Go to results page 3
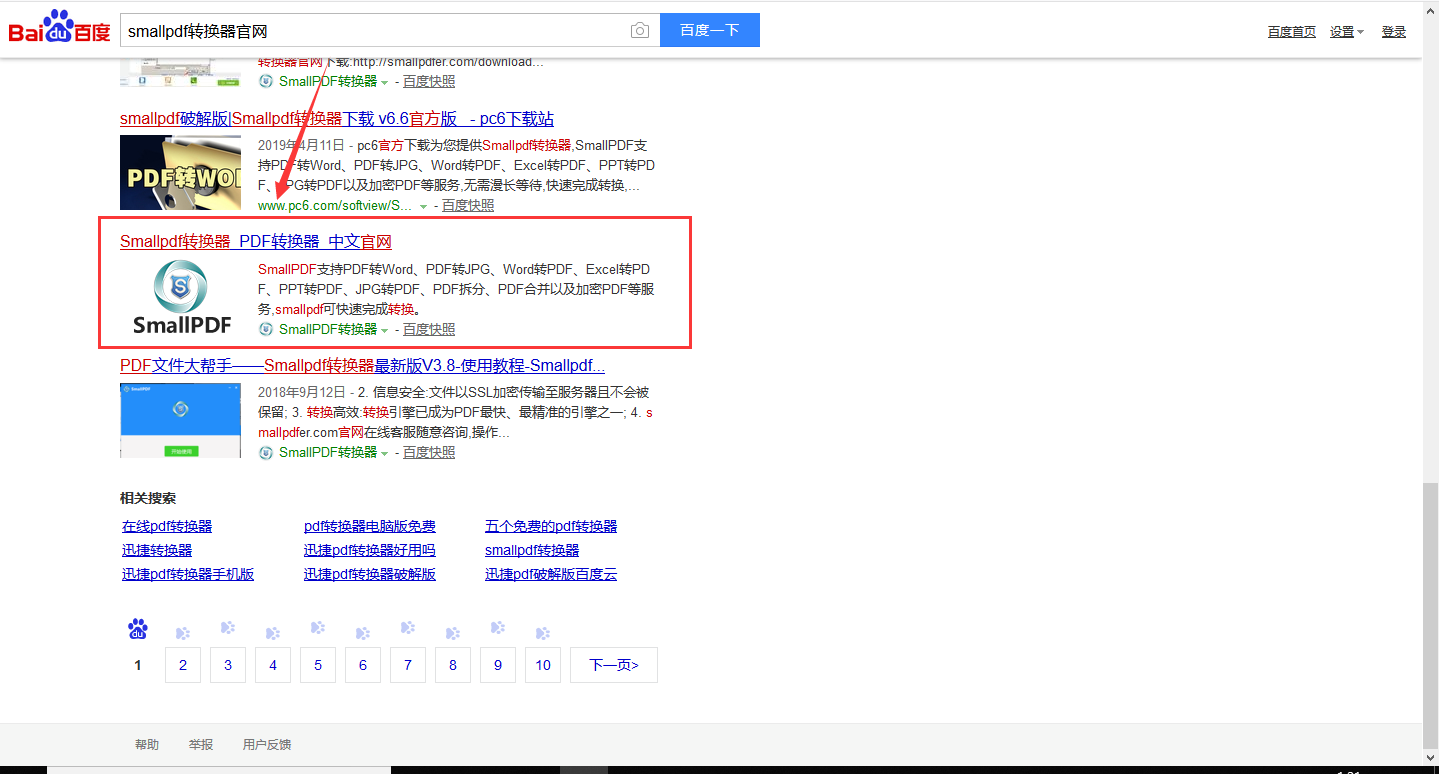Screen dimensions: 1439x774 click(228, 665)
